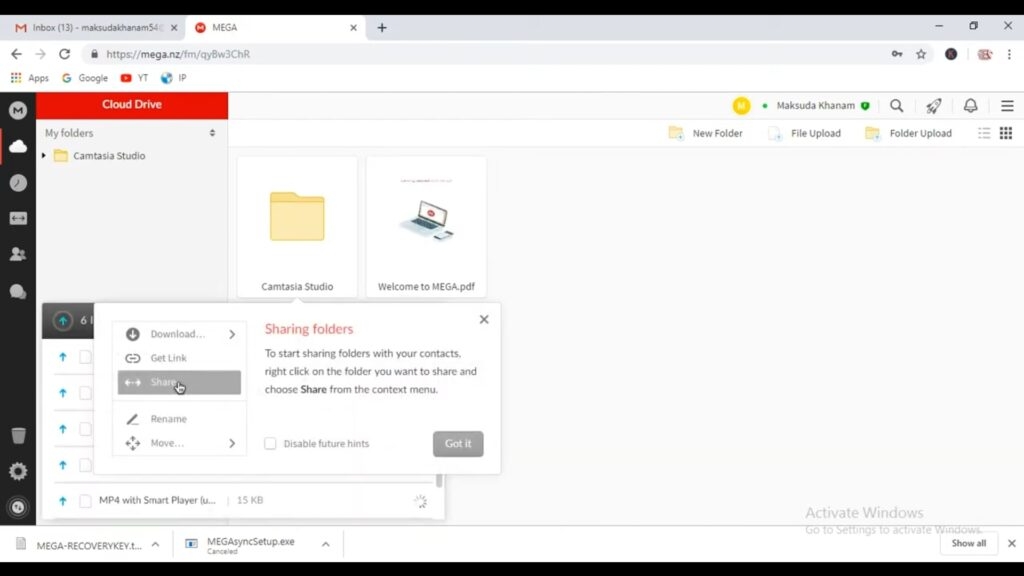Switch to grid thumbnail view
Viewport: 1024px width, 576px height.
(x=1006, y=133)
